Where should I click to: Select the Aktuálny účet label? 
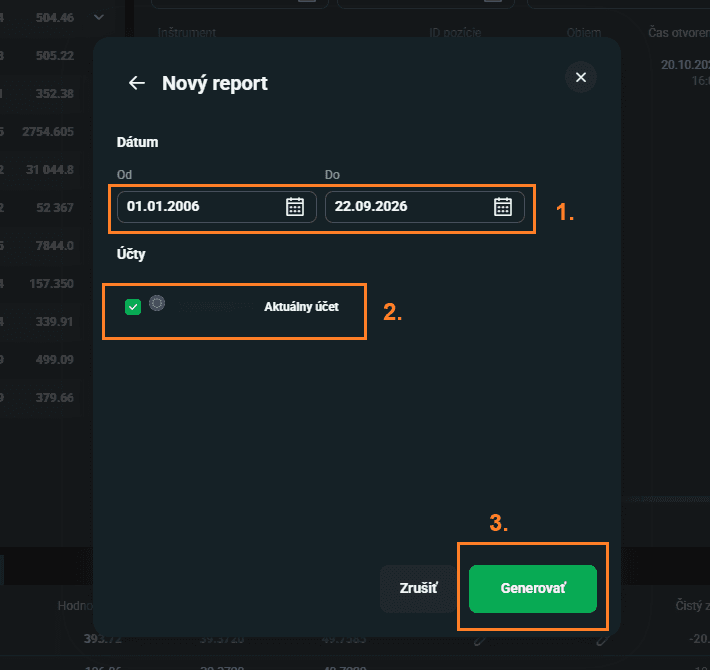coord(301,307)
